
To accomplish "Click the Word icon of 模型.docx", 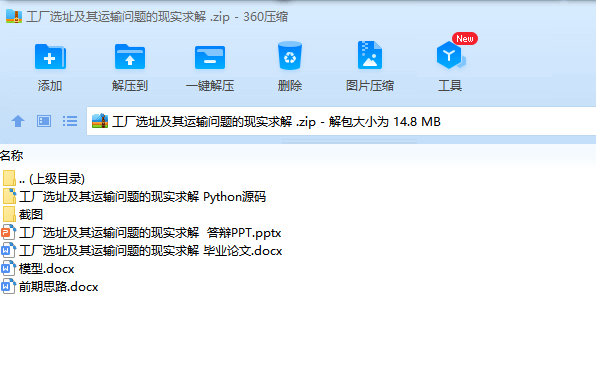I will click(x=9, y=269).
